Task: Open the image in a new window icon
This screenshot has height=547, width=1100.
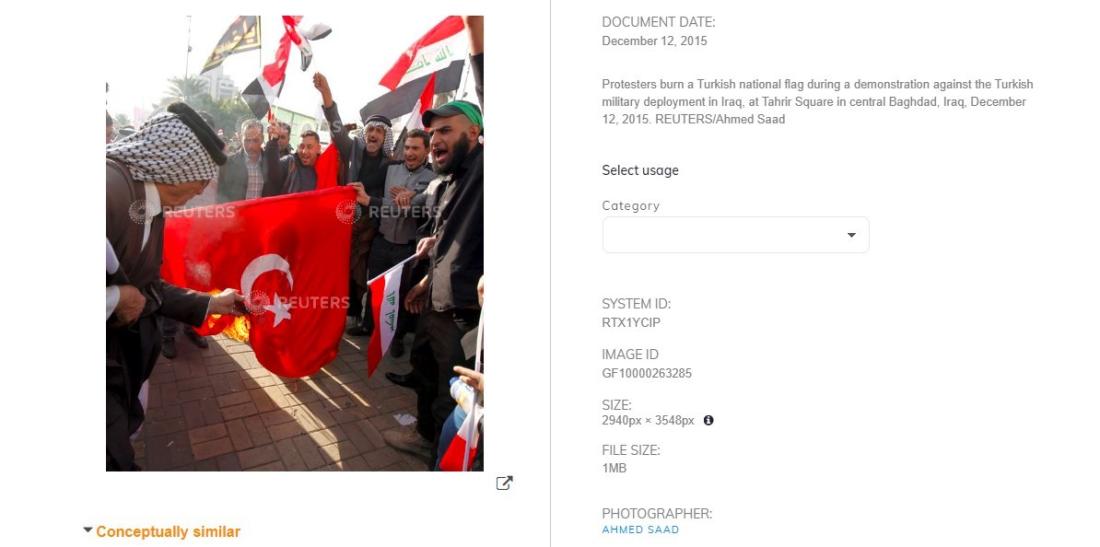Action: pyautogui.click(x=504, y=482)
